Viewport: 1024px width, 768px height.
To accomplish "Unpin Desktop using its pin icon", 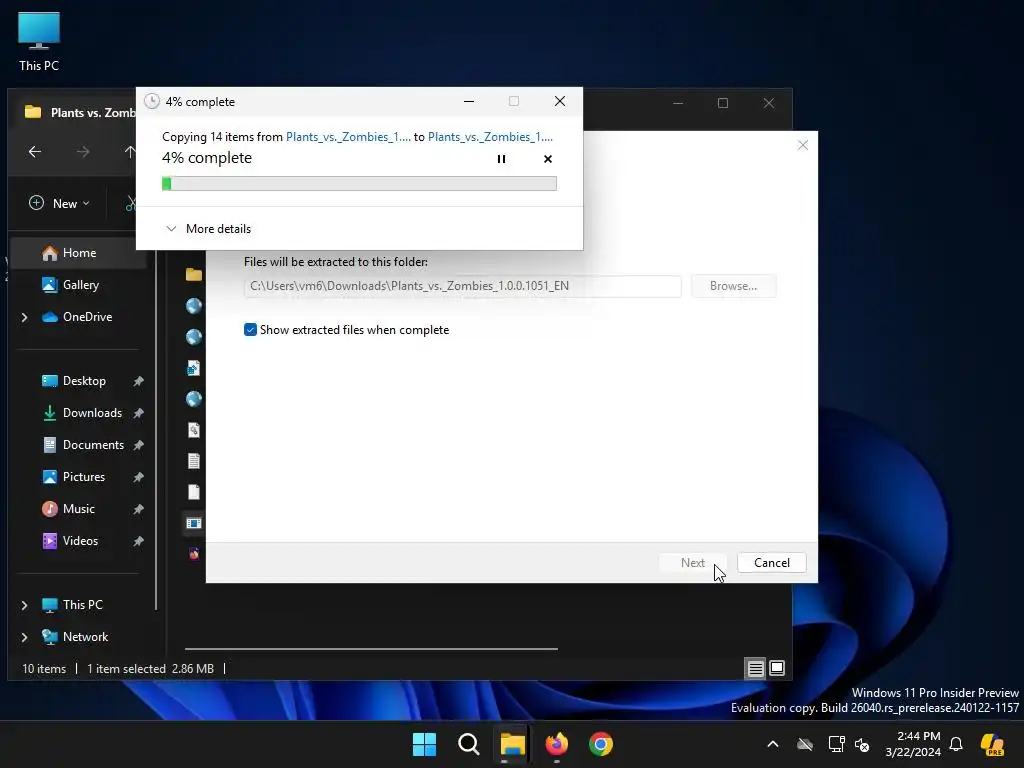I will coord(138,381).
